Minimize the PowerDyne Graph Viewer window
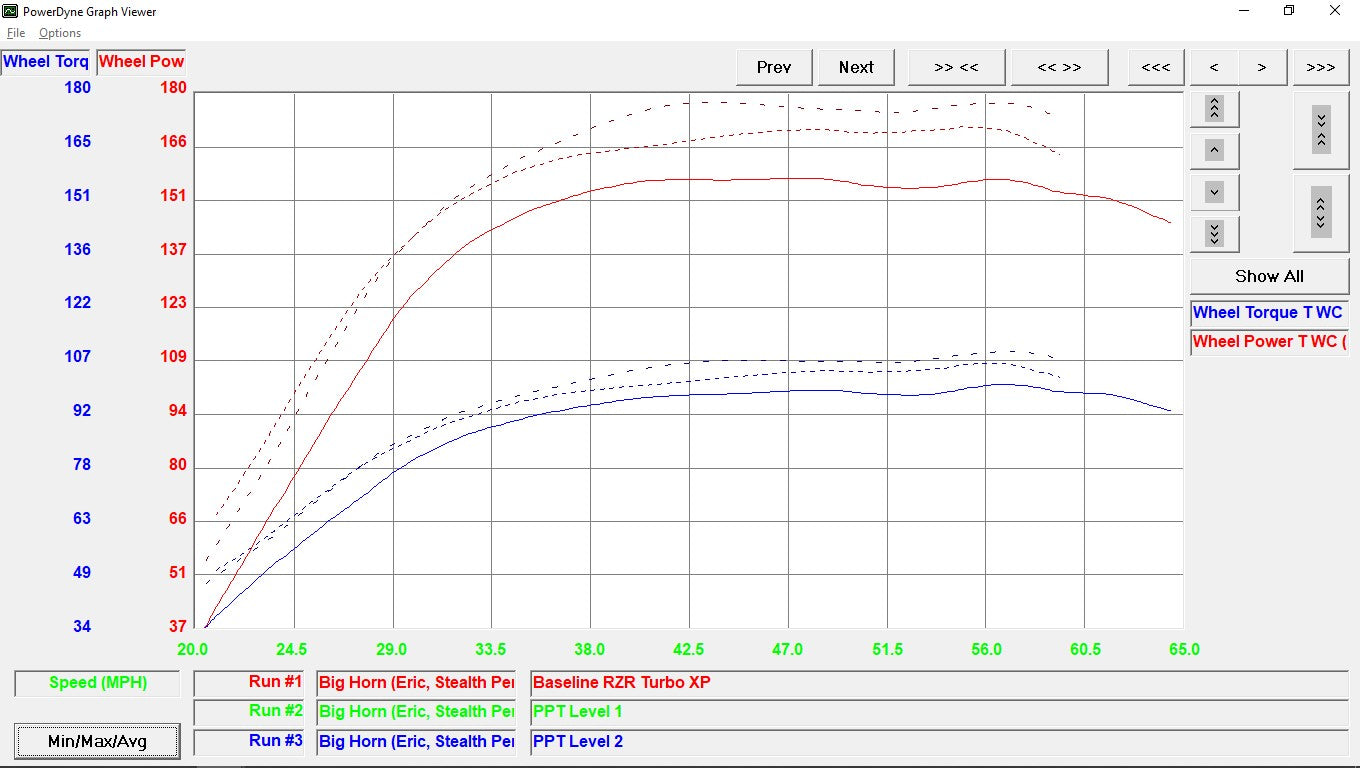Image resolution: width=1360 pixels, height=768 pixels. 1244,11
